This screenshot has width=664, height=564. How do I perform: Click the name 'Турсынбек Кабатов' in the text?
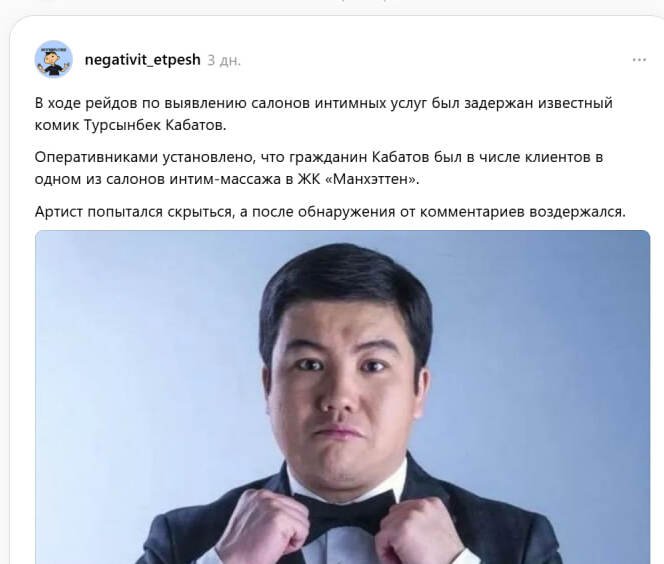coord(155,125)
